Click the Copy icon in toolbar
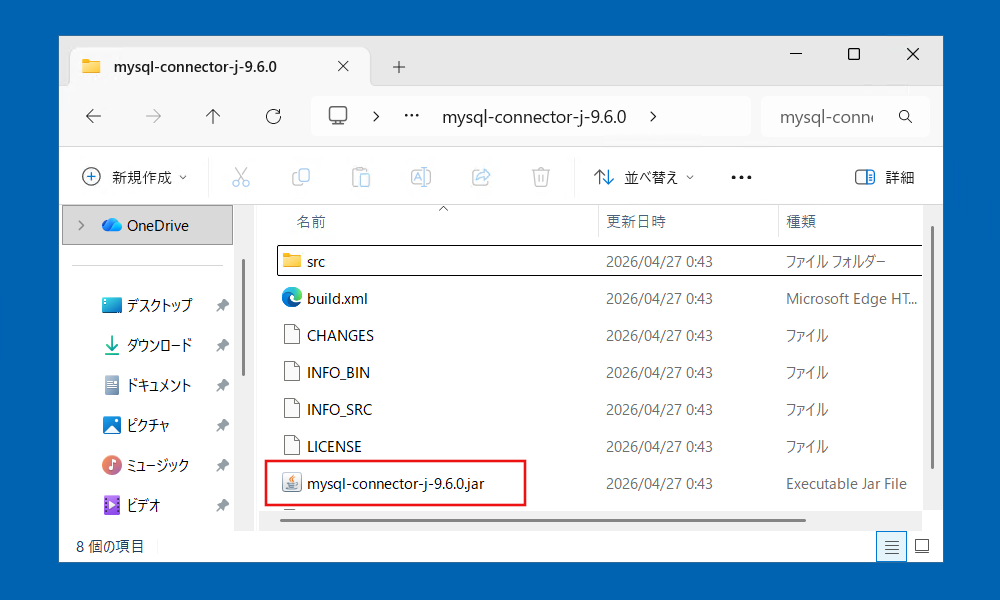Screen dimensions: 1000x600 click(x=301, y=177)
